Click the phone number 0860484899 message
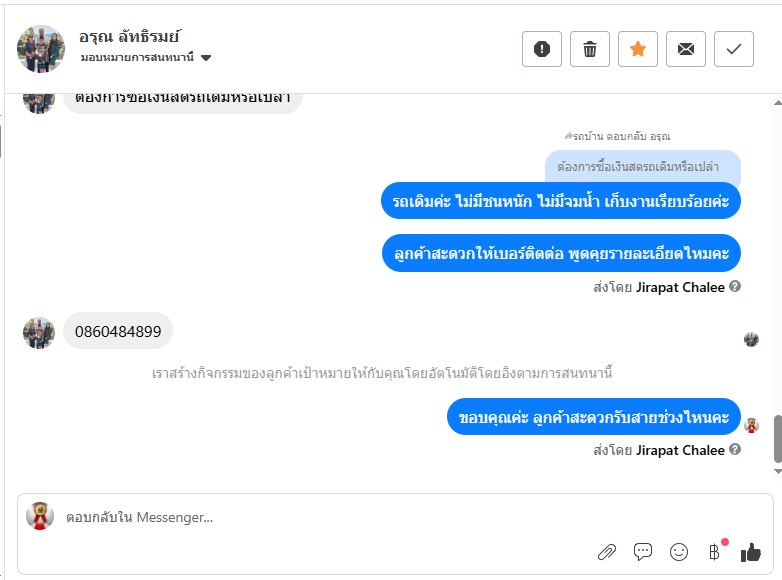782x580 pixels. coord(118,331)
